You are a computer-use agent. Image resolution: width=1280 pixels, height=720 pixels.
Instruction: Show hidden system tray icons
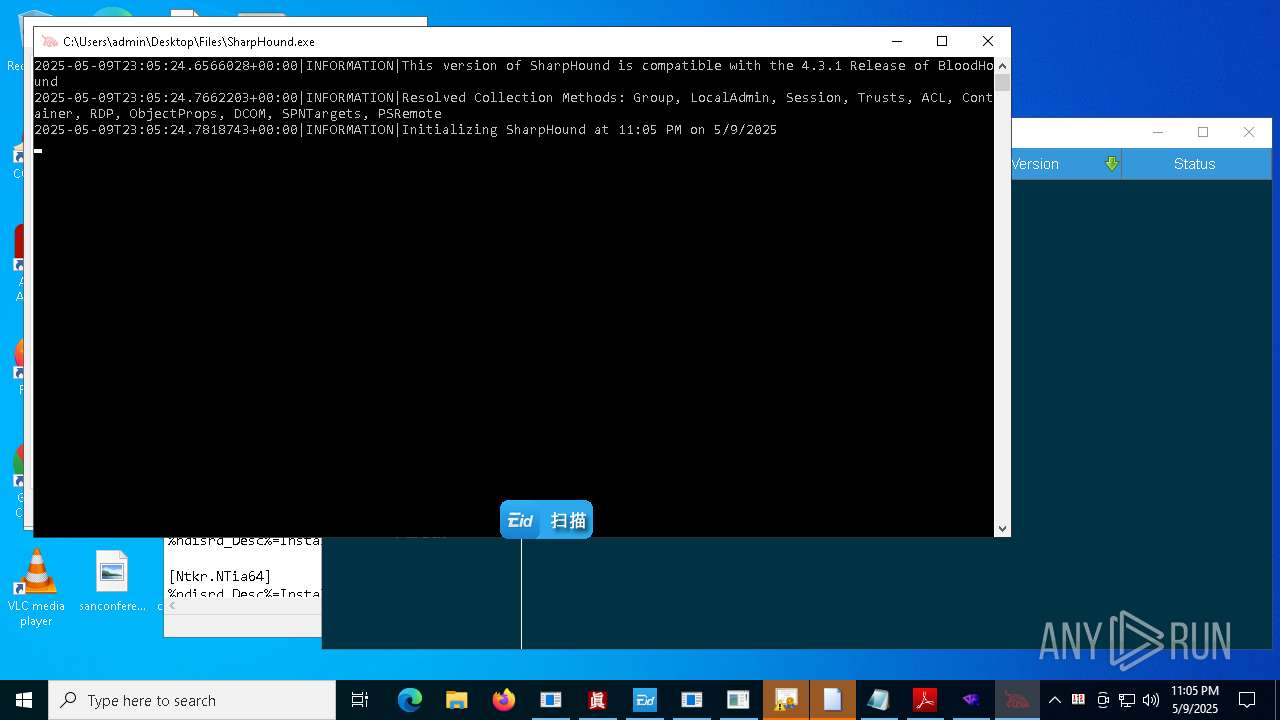(1054, 700)
